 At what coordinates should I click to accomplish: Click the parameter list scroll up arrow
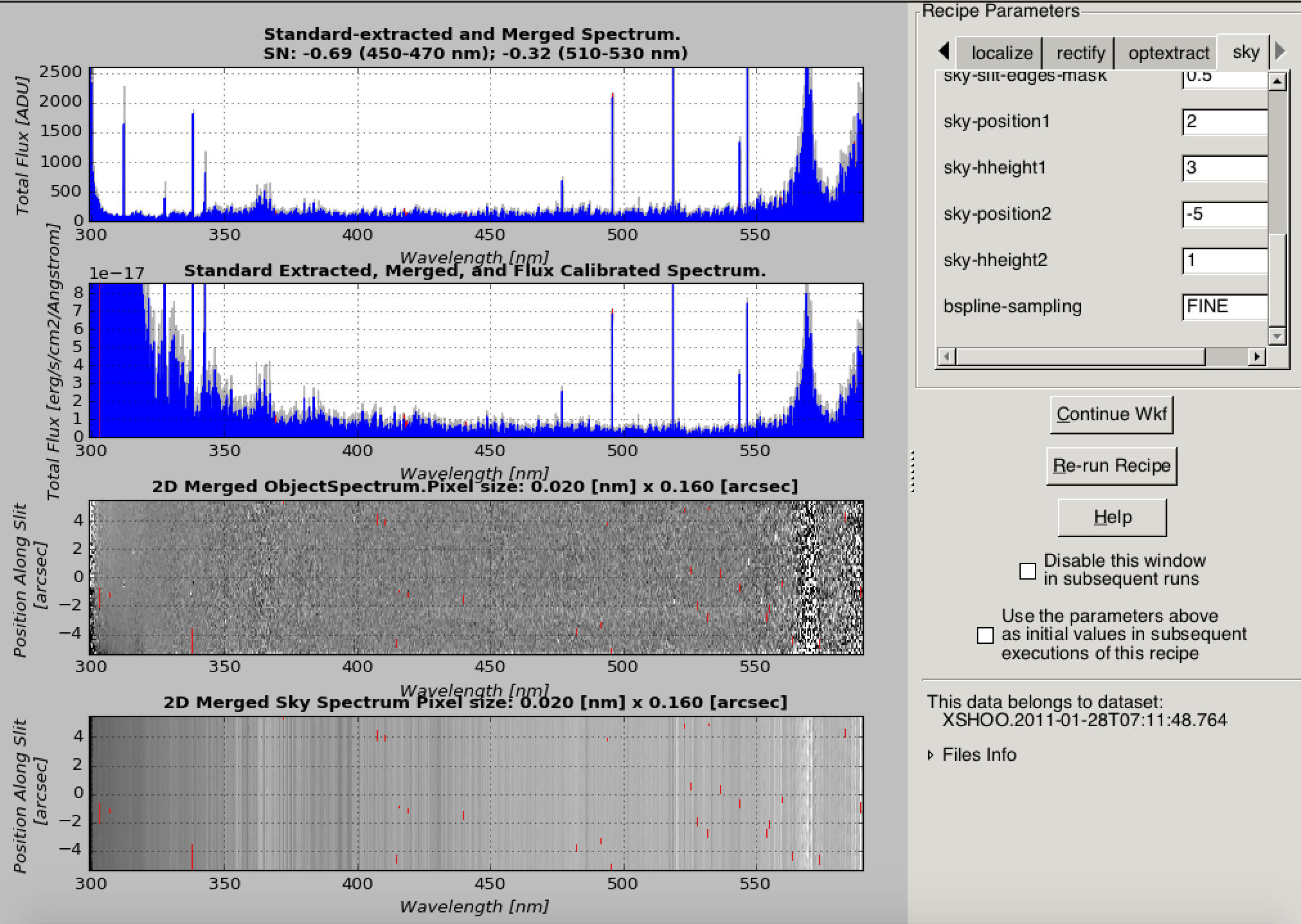tap(1277, 82)
